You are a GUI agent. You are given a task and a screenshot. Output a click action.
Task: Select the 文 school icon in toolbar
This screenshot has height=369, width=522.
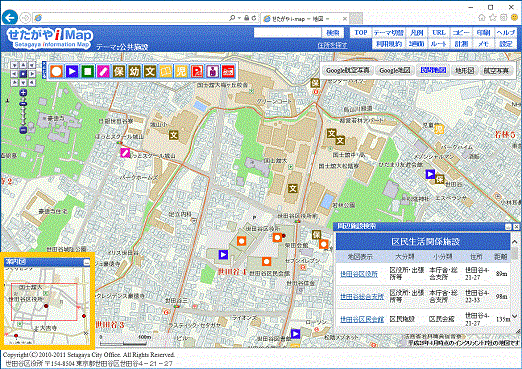point(150,71)
